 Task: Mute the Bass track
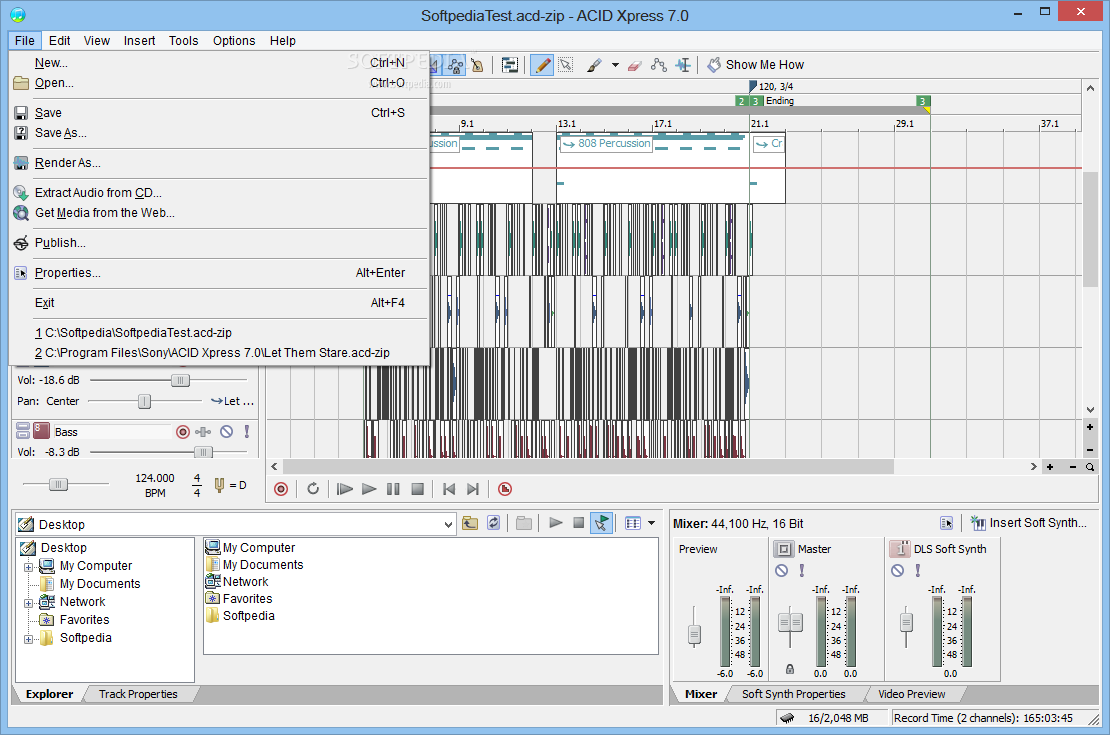tap(227, 432)
